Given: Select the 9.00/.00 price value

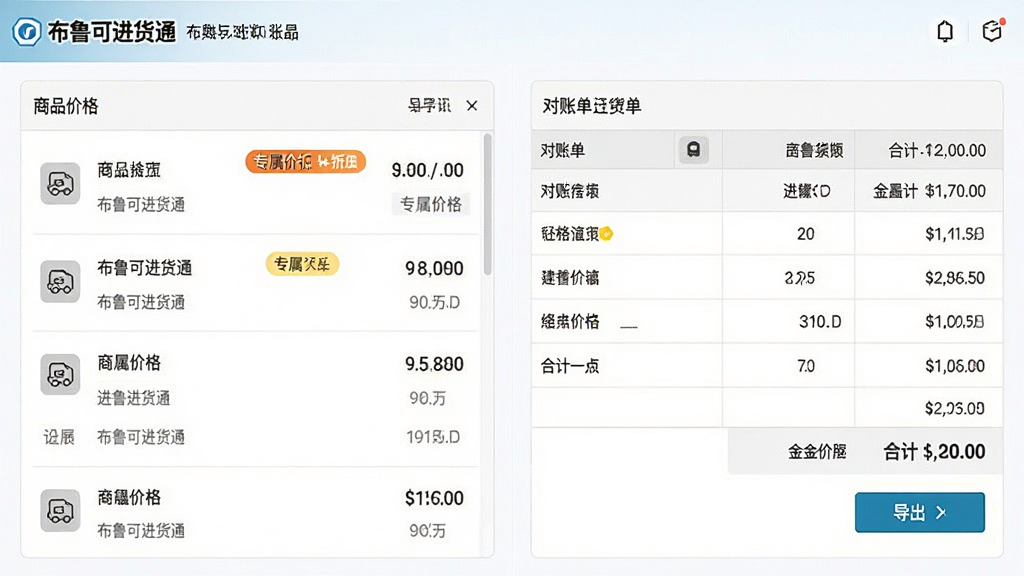Looking at the screenshot, I should coord(427,170).
